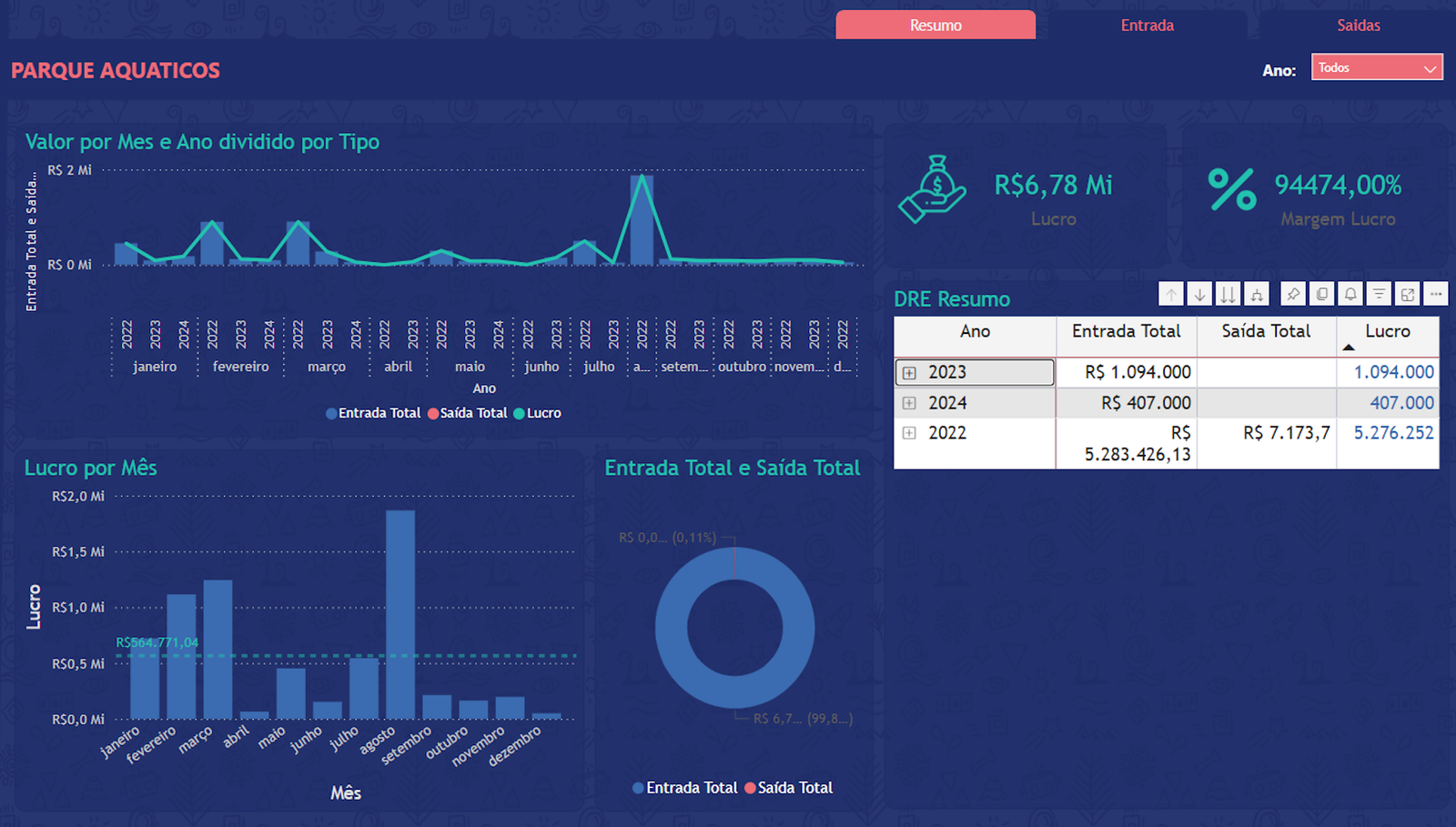Open filters via the filter icon on DRE Resumo
The image size is (1456, 827).
[1380, 294]
